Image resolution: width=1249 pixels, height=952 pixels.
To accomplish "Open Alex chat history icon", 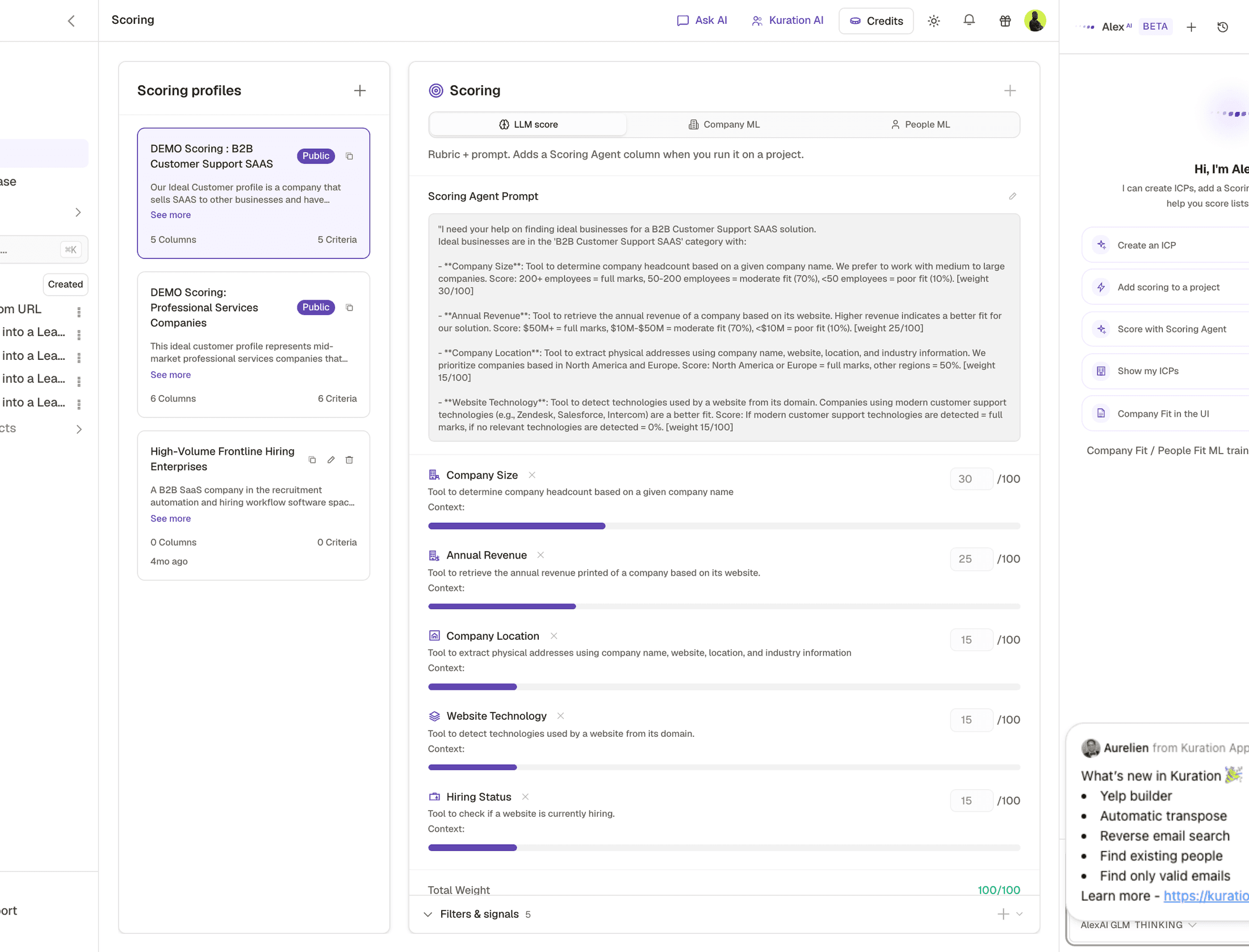I will [x=1223, y=27].
